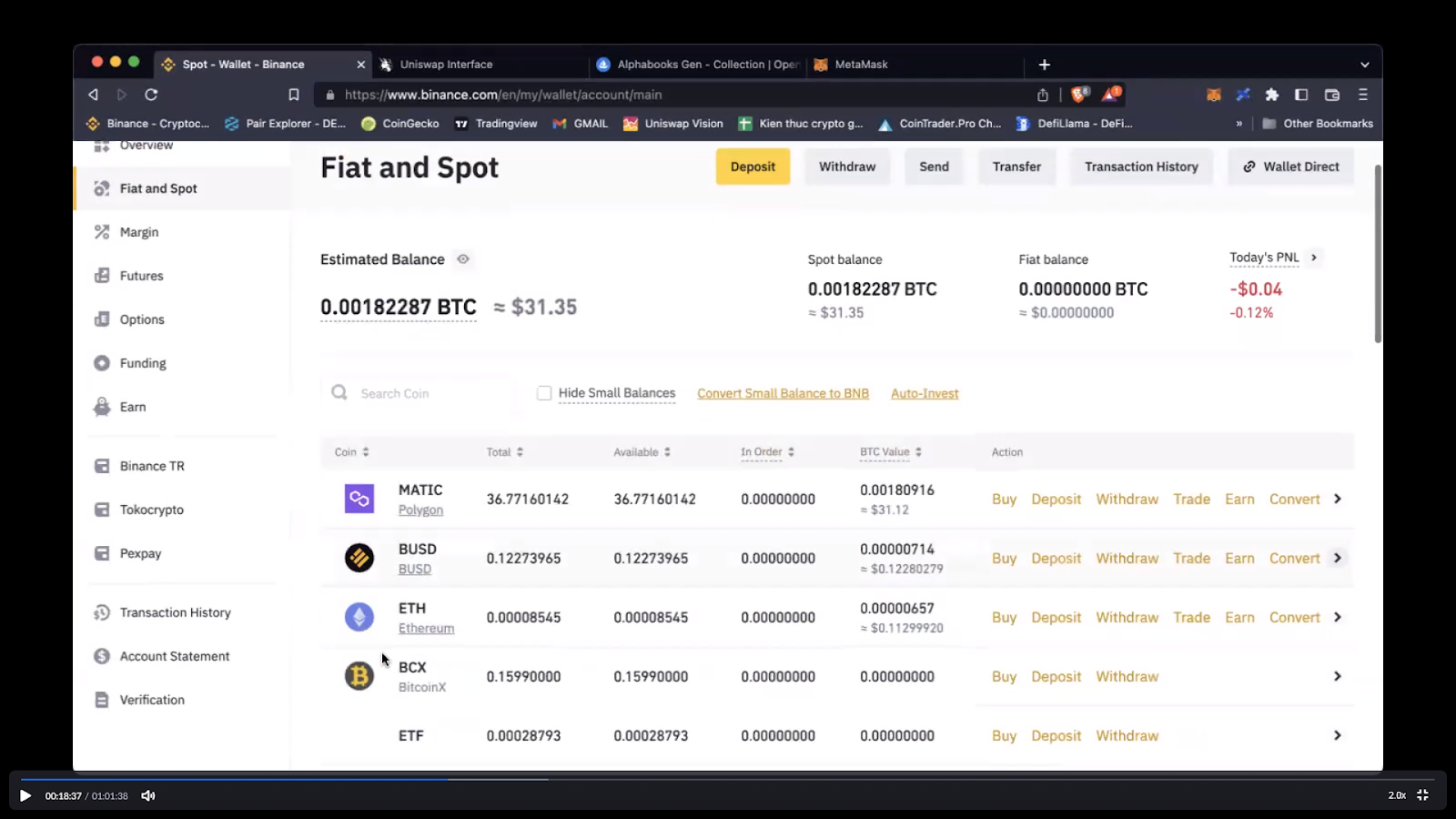This screenshot has width=1456, height=819.
Task: Mute the video volume icon
Action: click(x=148, y=795)
